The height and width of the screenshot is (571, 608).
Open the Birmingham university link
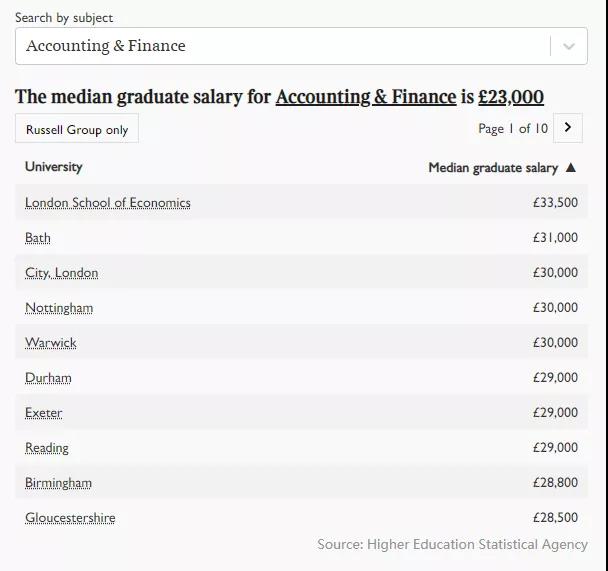click(x=58, y=483)
